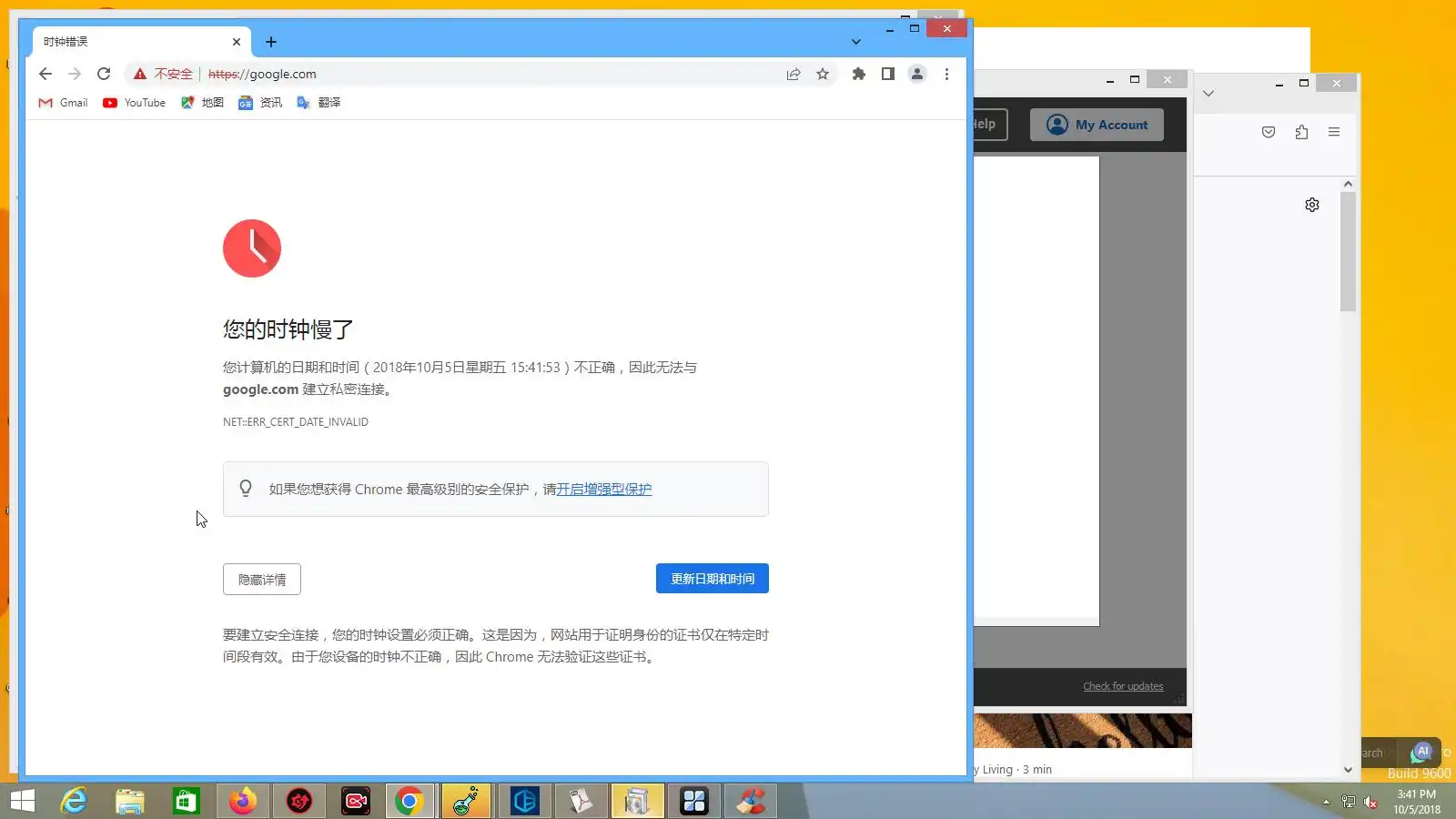Click Firefox scrollbar up arrow
The height and width of the screenshot is (819, 1456).
tap(1348, 184)
